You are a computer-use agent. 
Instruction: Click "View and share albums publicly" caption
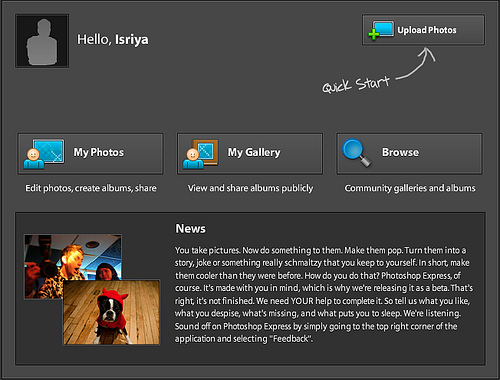(x=250, y=188)
